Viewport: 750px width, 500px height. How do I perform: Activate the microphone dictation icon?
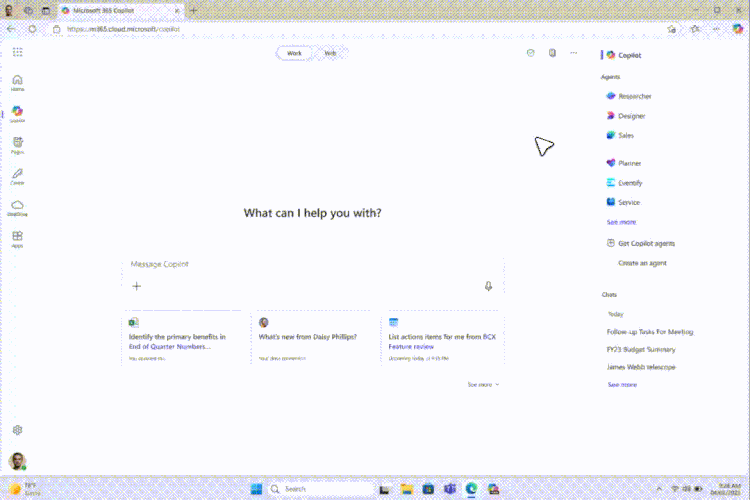pyautogui.click(x=488, y=286)
